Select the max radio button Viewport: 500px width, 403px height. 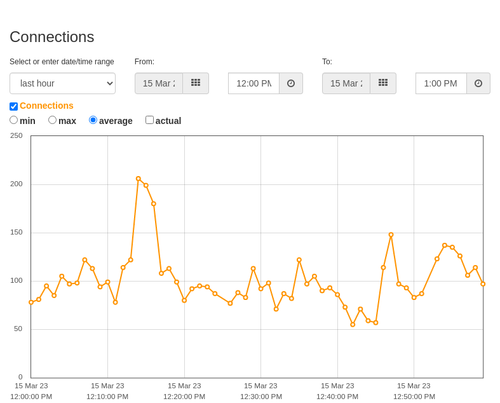52,120
